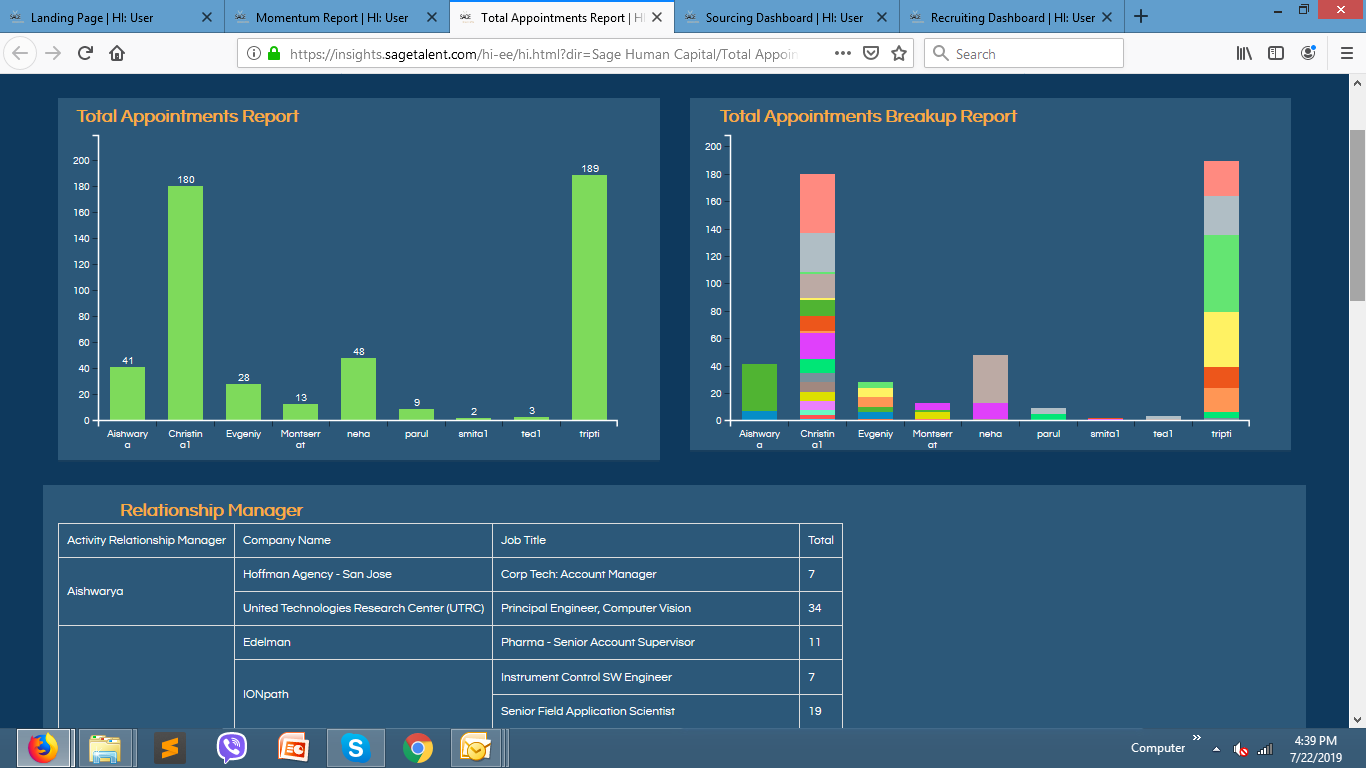Open a new tab with plus button

(x=1141, y=17)
